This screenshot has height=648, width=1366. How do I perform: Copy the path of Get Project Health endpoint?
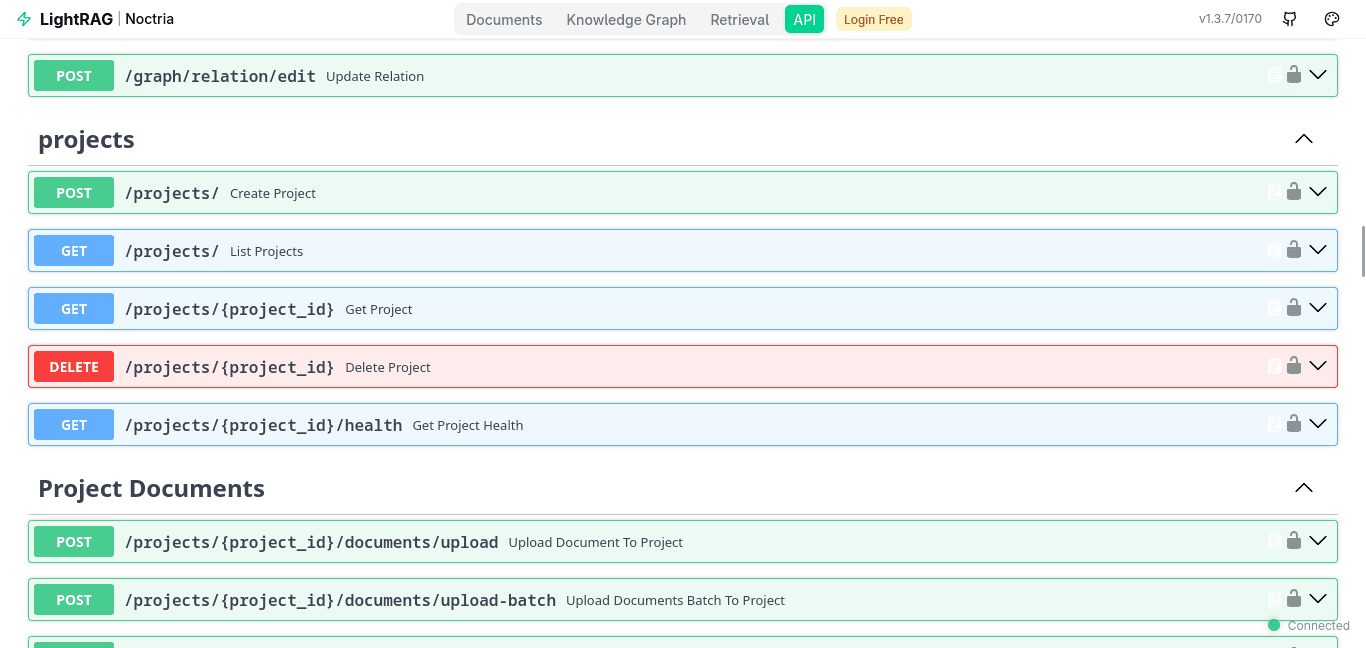[x=1275, y=425]
